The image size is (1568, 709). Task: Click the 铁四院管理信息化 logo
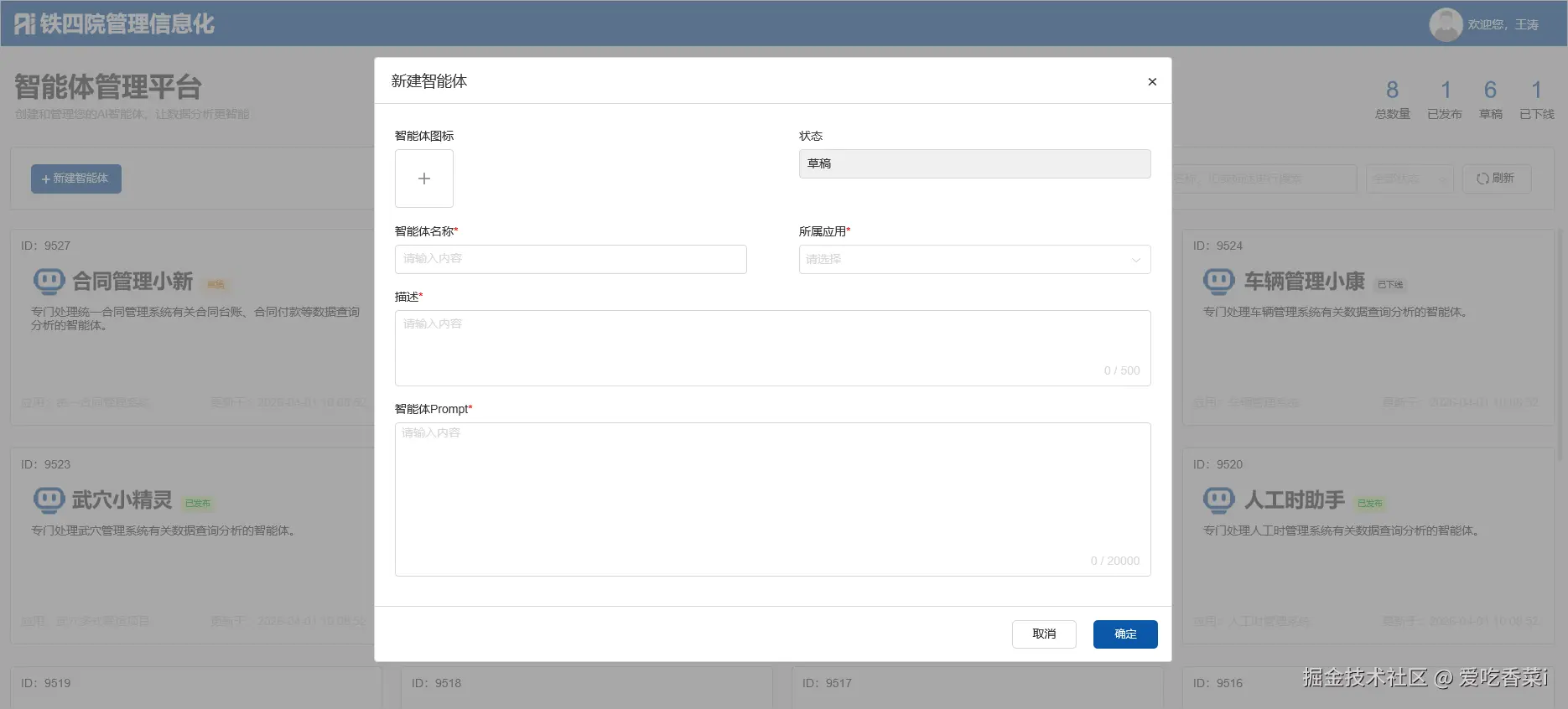115,23
